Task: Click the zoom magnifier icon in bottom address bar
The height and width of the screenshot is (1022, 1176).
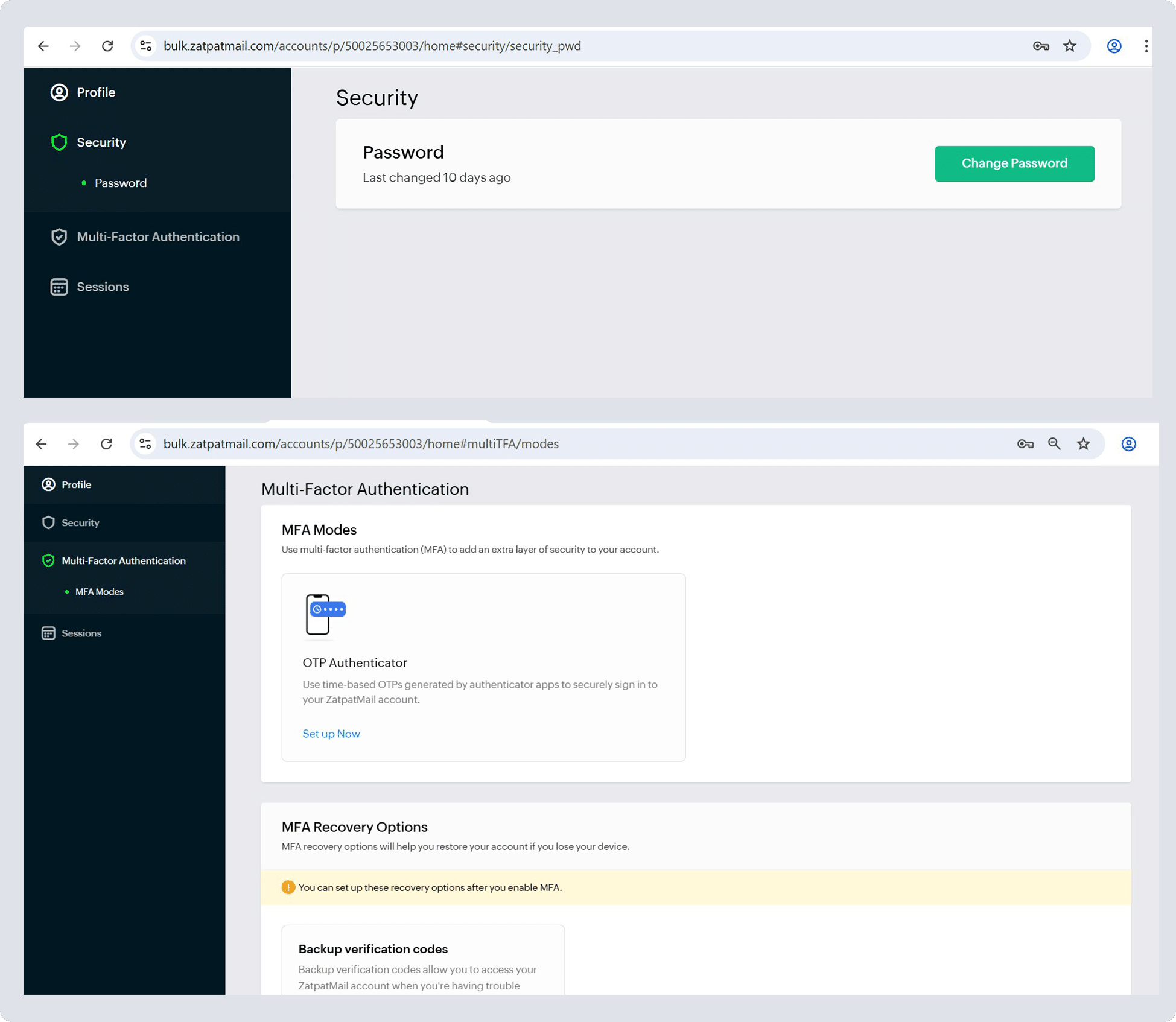Action: pos(1054,444)
